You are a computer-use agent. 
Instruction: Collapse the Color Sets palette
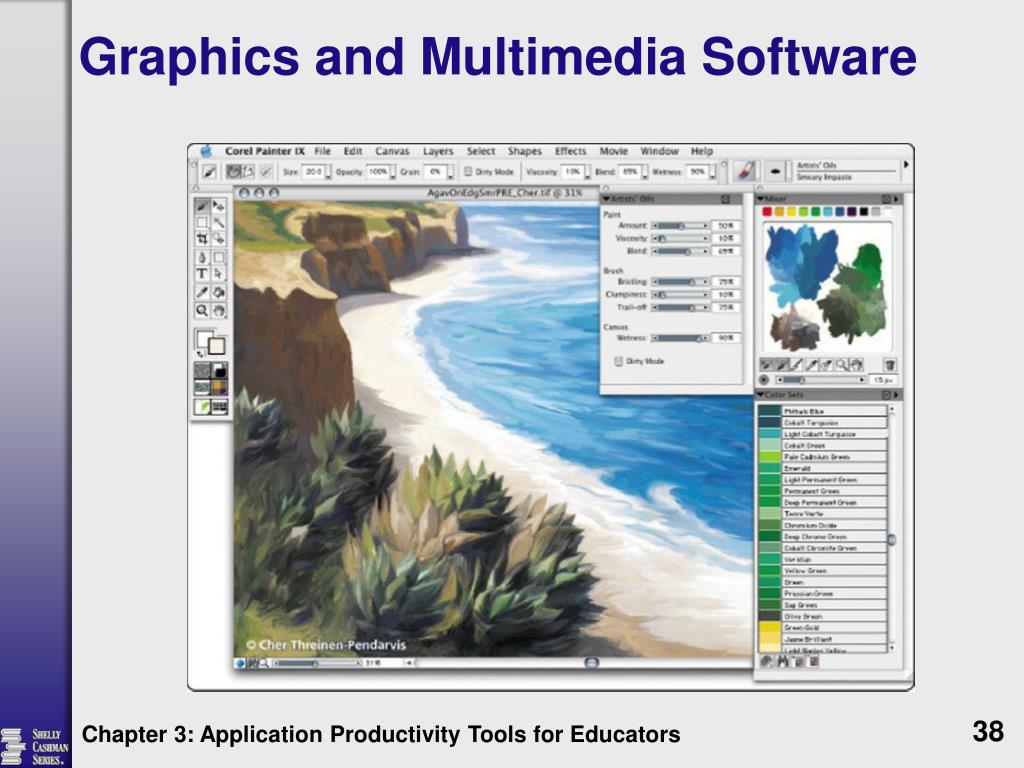tap(761, 395)
